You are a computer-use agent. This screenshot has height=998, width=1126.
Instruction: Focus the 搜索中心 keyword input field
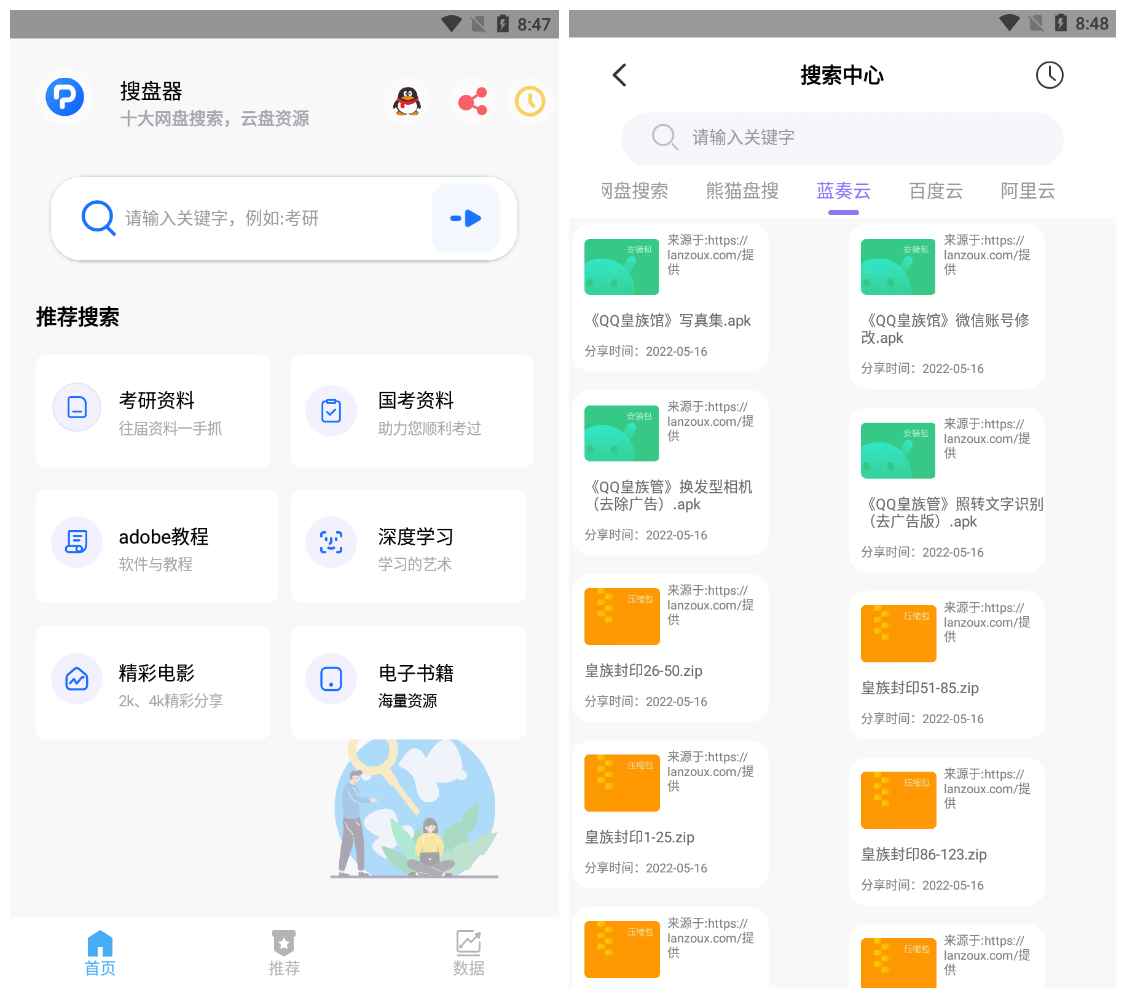point(842,137)
